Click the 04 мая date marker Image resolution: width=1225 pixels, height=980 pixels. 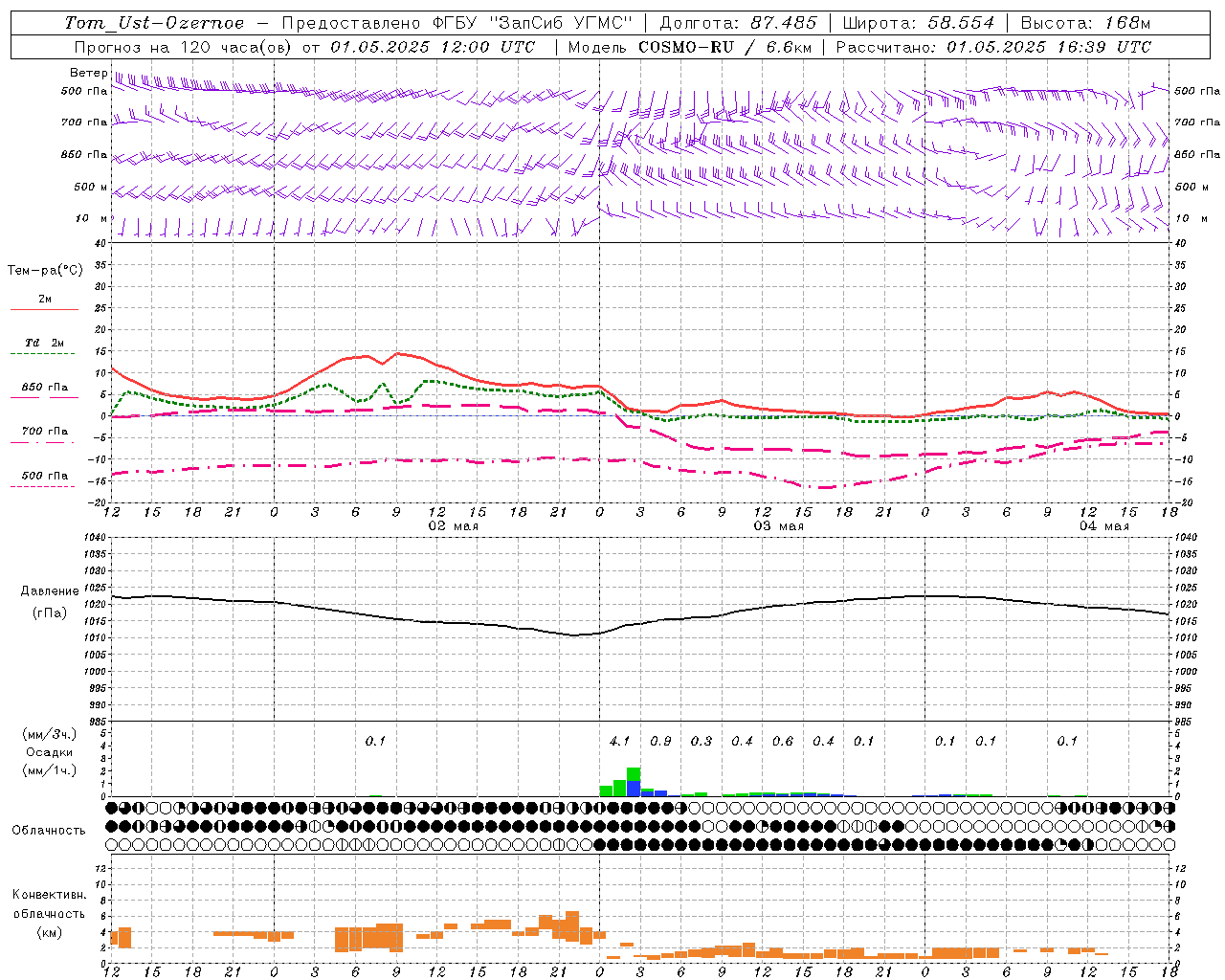1104,526
